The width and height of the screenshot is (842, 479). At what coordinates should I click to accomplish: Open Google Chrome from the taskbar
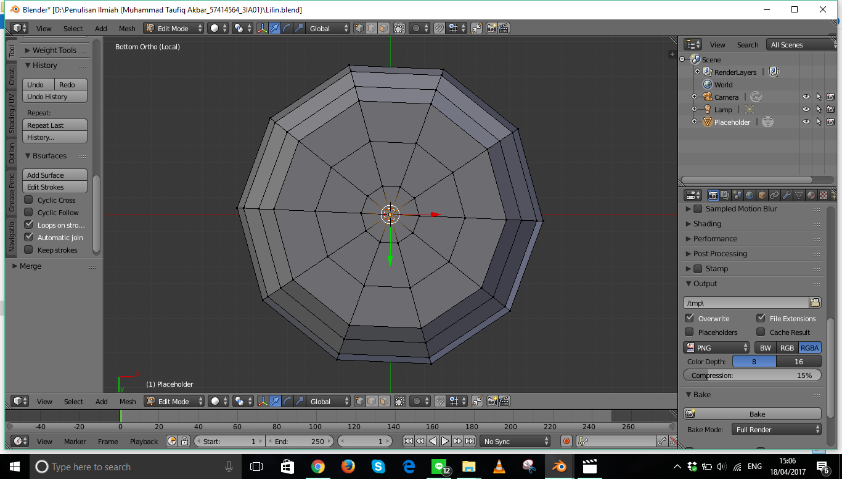pyautogui.click(x=317, y=467)
